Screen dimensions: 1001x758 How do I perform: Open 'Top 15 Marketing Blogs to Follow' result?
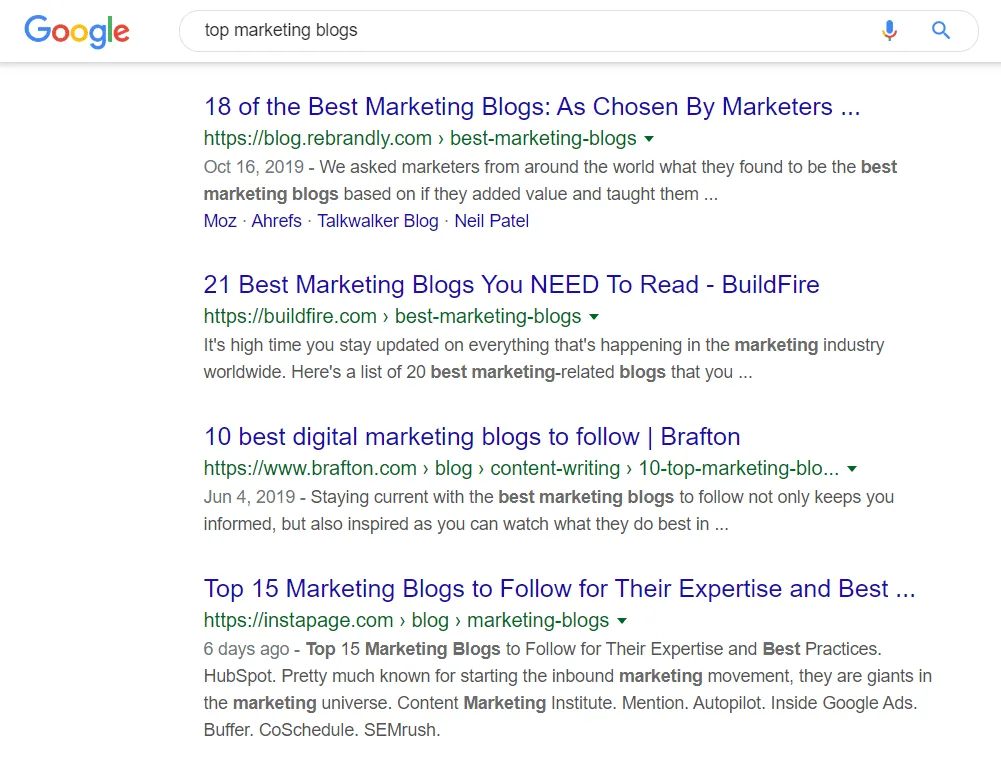559,589
